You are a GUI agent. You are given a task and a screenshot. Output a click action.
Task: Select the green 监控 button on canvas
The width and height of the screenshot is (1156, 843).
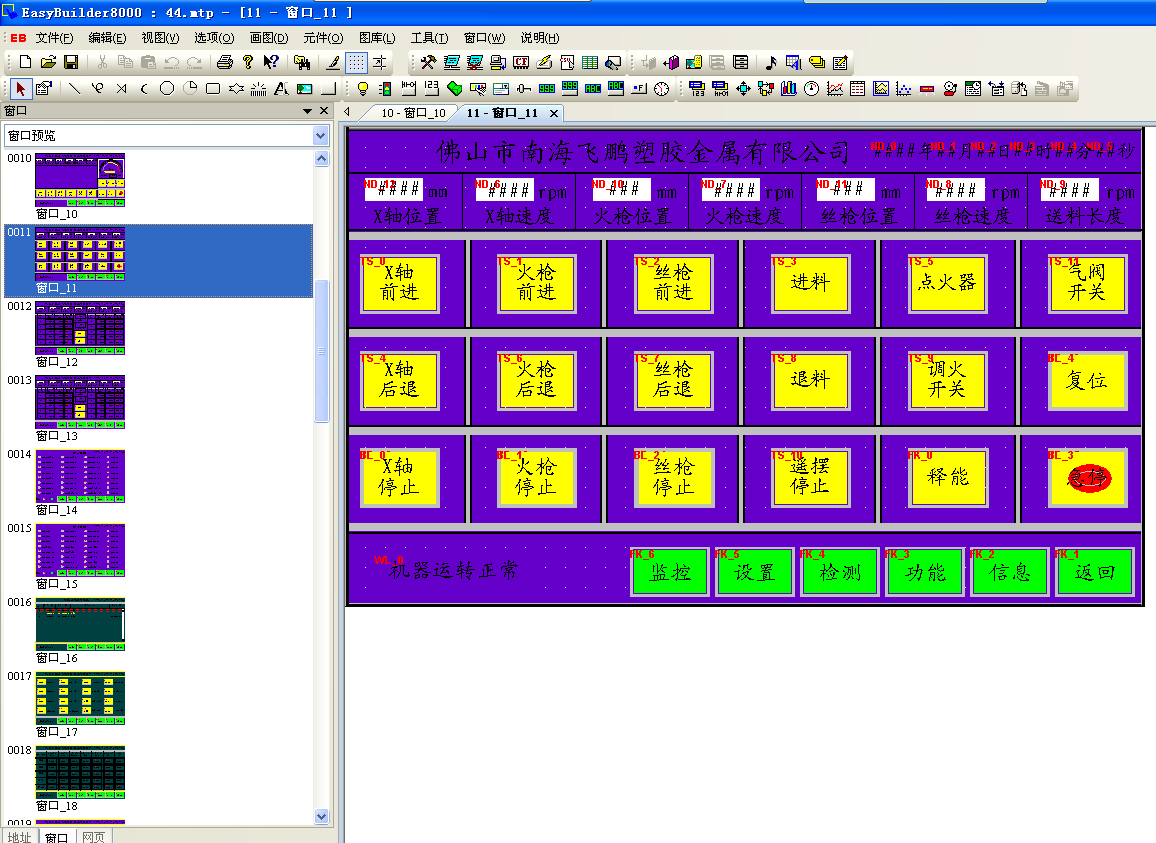click(670, 572)
